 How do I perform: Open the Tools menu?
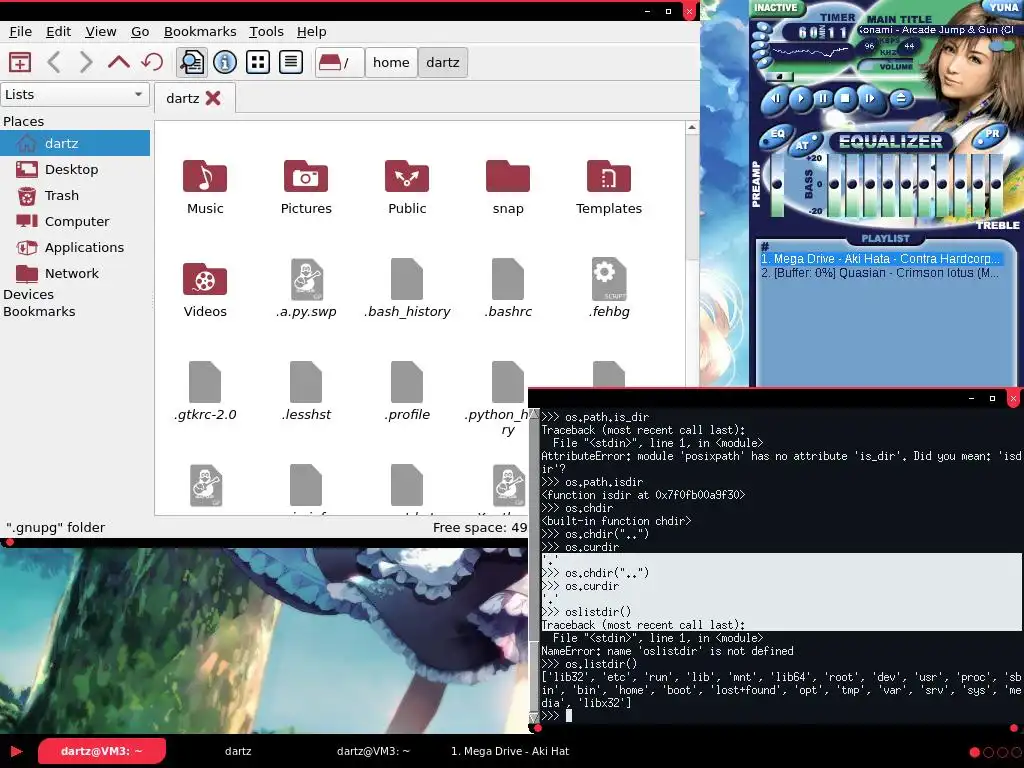[x=266, y=31]
